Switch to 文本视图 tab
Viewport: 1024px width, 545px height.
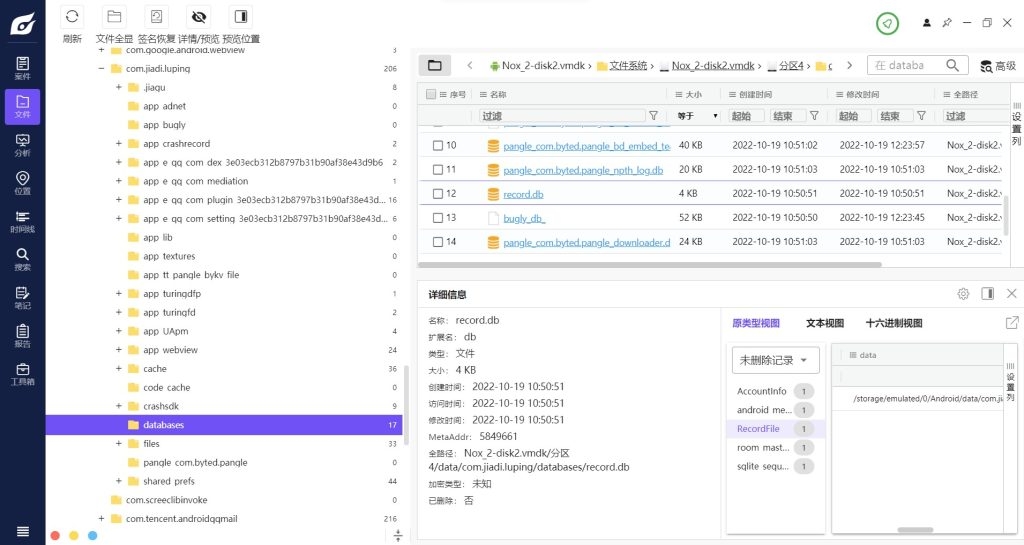[825, 323]
